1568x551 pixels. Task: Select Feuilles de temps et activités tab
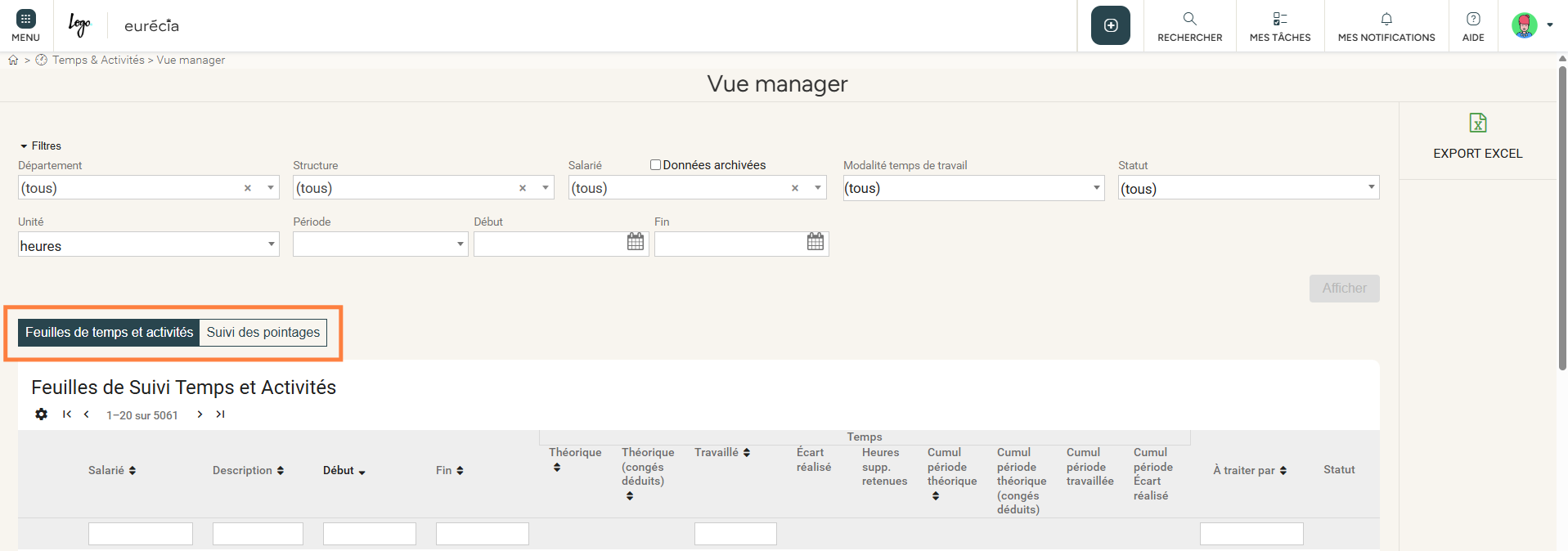point(109,332)
